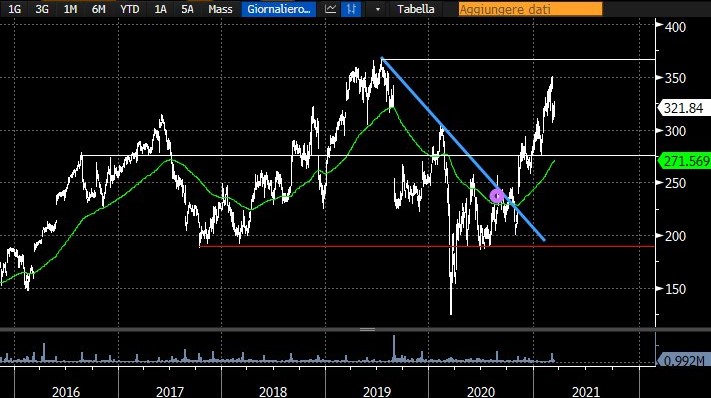Select the blue descending trendline

point(463,149)
